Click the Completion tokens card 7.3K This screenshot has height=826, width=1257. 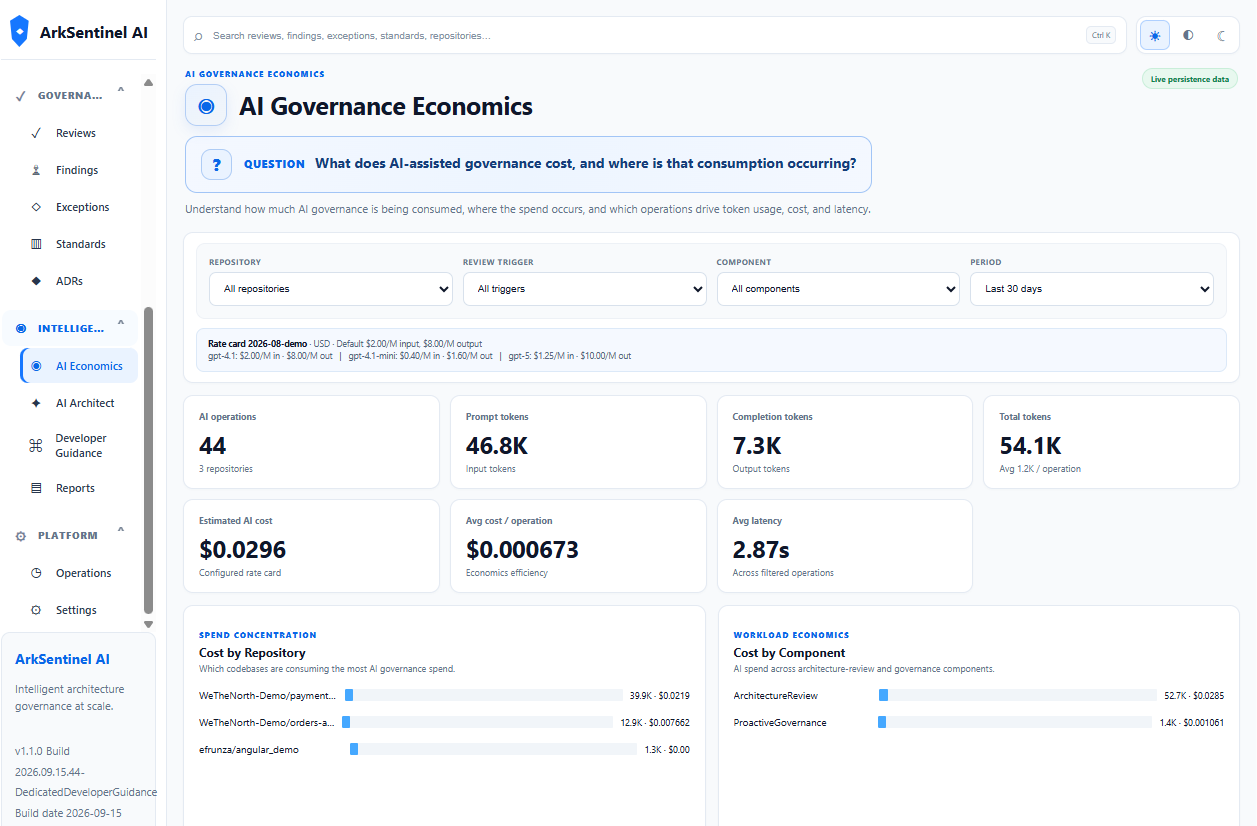tap(845, 442)
